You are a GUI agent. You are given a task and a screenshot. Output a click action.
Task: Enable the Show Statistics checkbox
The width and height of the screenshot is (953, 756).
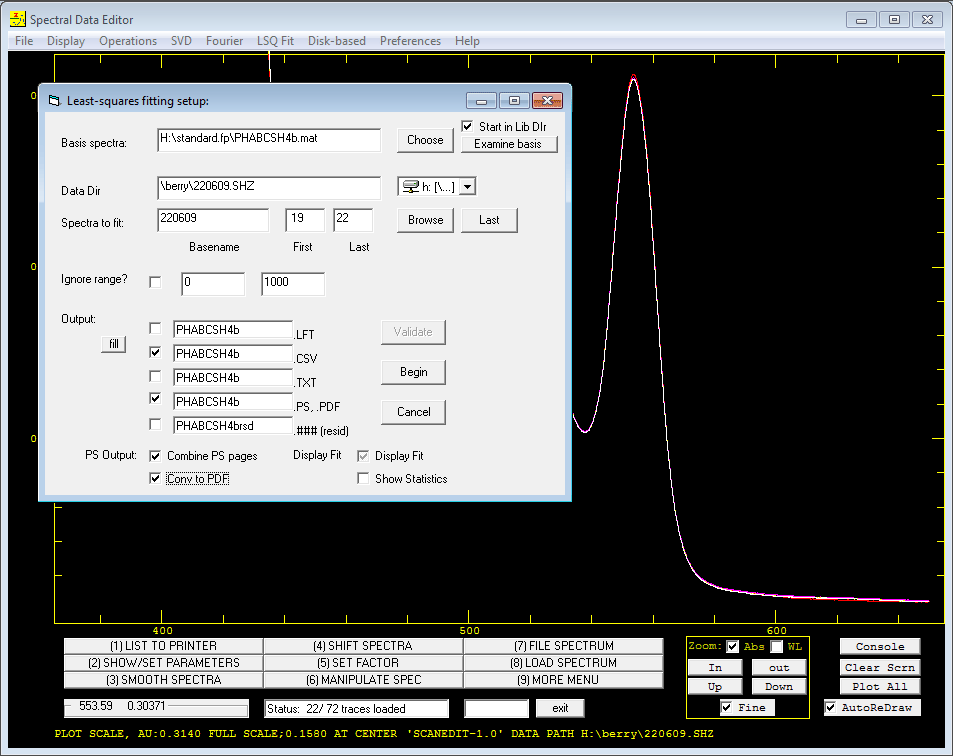pyautogui.click(x=363, y=478)
